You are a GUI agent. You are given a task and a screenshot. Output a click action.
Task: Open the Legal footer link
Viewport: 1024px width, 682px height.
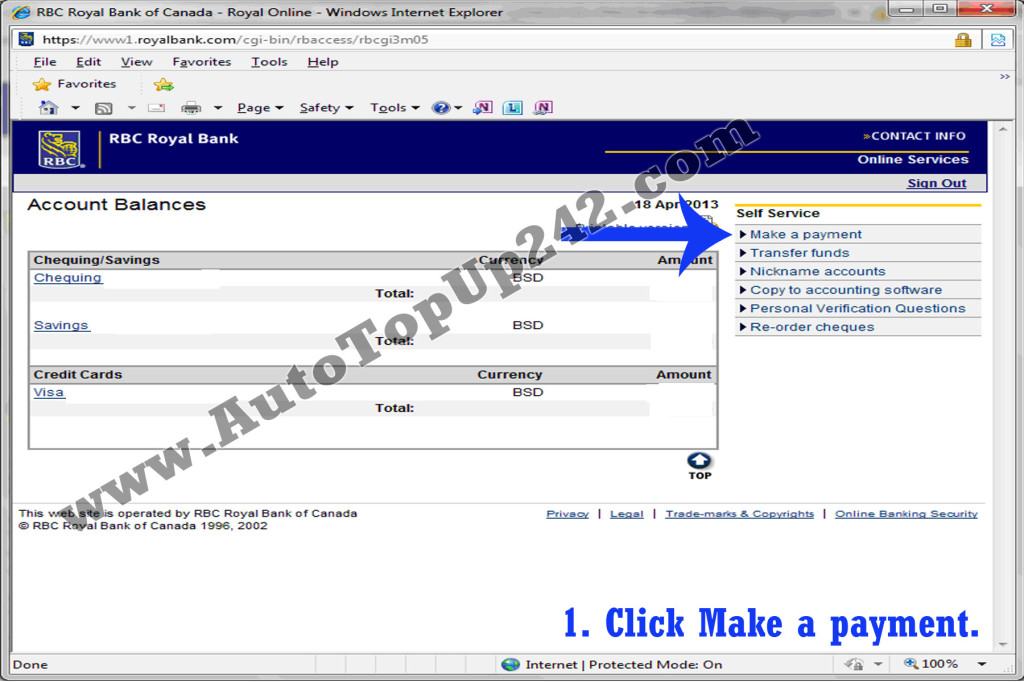627,514
